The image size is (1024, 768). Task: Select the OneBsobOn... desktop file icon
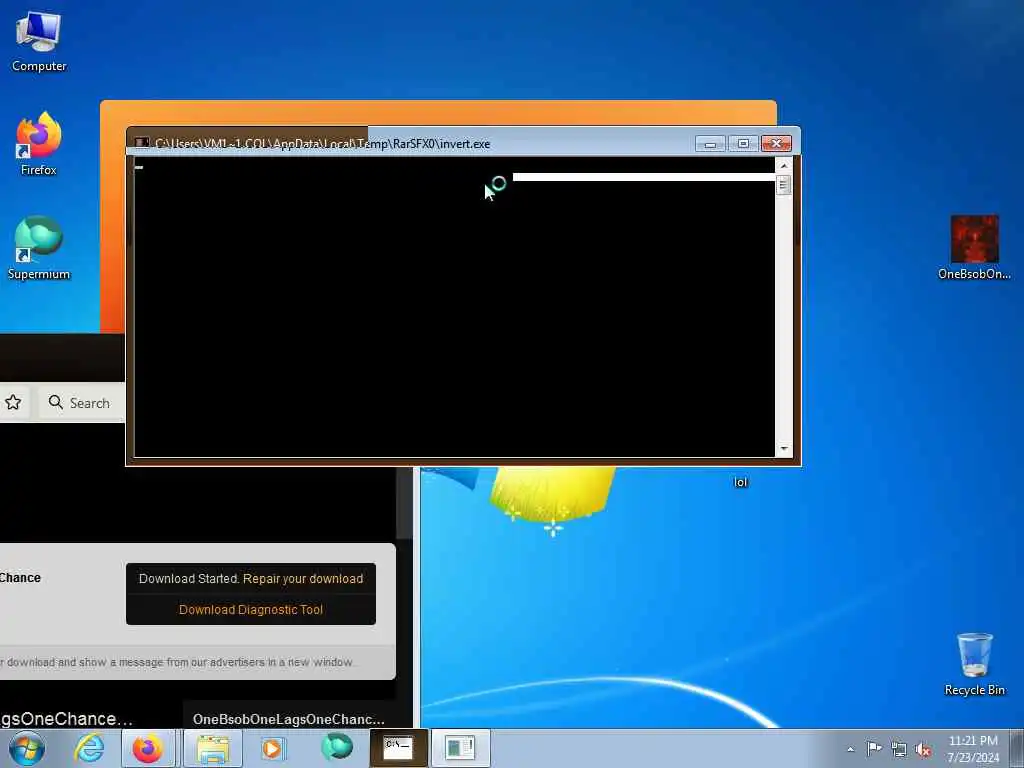point(974,248)
